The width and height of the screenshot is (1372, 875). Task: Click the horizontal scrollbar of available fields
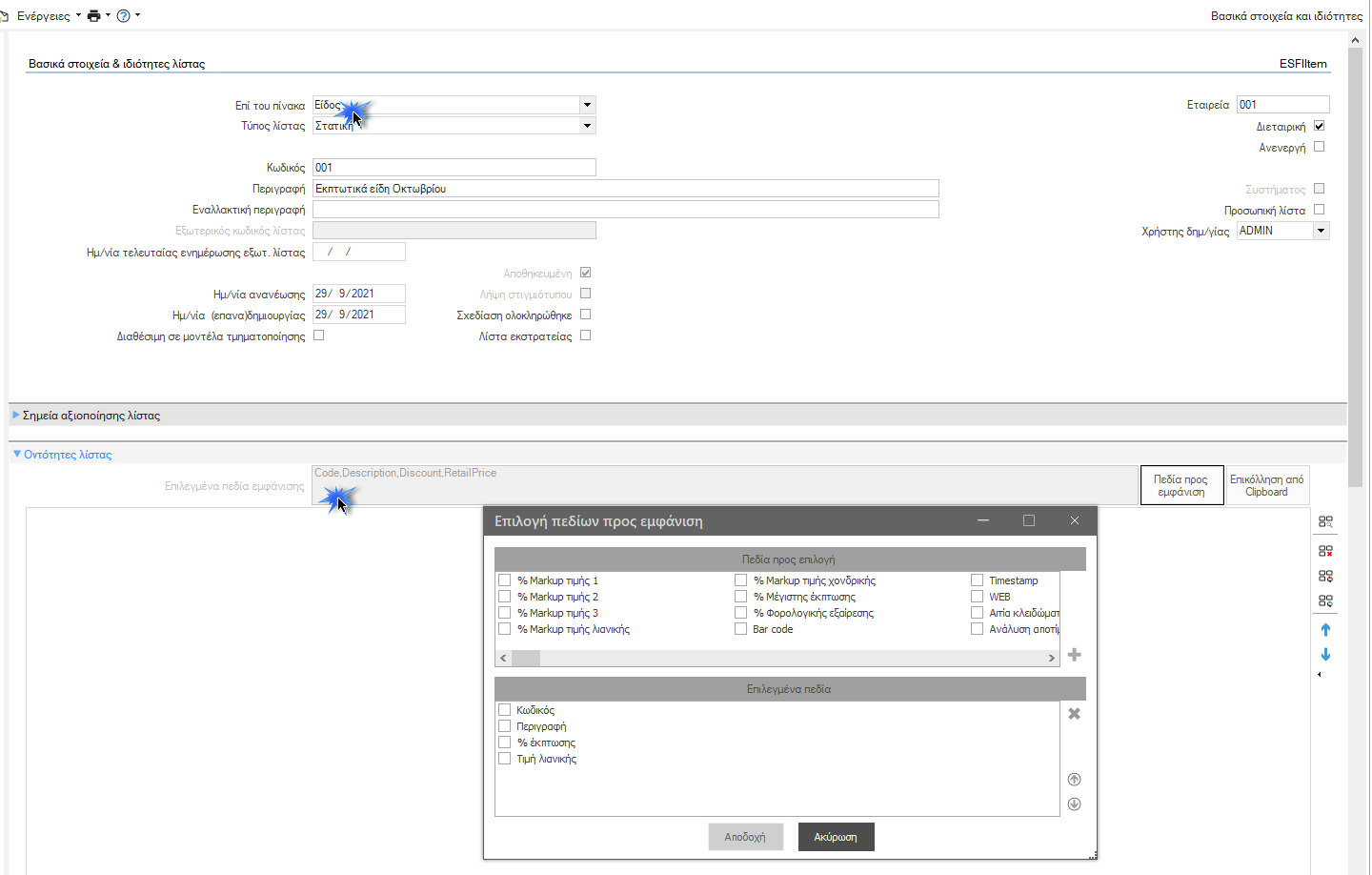click(x=777, y=659)
